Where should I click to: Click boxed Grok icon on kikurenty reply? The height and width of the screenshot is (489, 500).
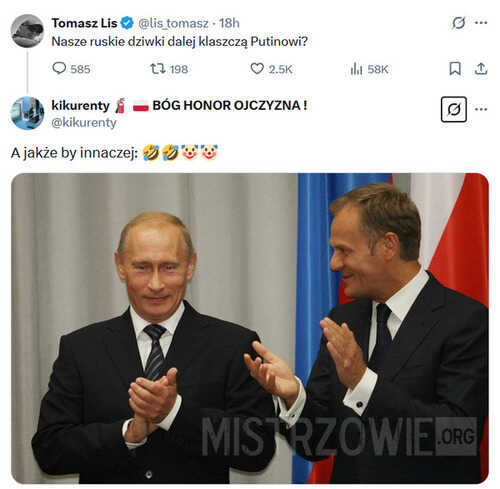[454, 109]
